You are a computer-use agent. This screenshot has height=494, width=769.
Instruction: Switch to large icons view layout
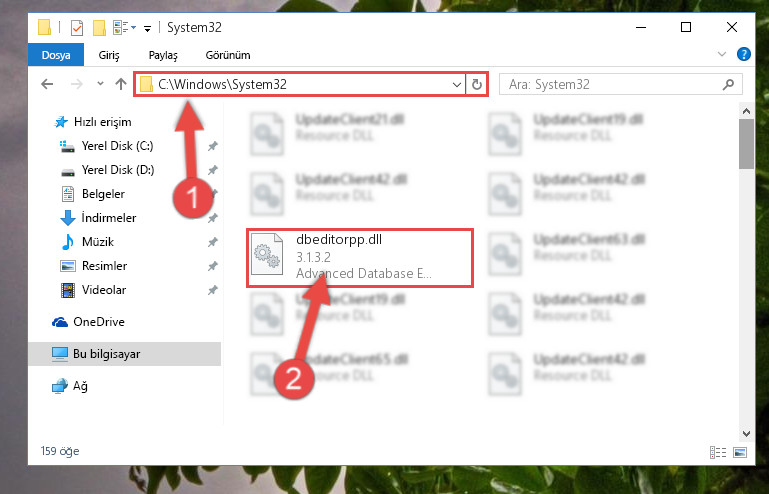point(740,452)
